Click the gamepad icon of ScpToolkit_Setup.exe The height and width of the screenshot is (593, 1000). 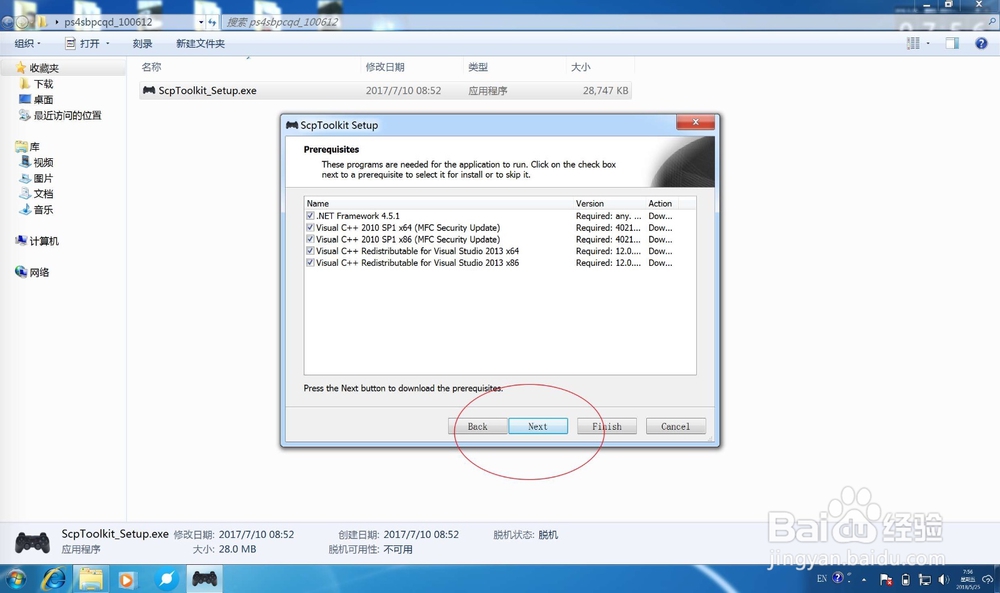pyautogui.click(x=149, y=91)
